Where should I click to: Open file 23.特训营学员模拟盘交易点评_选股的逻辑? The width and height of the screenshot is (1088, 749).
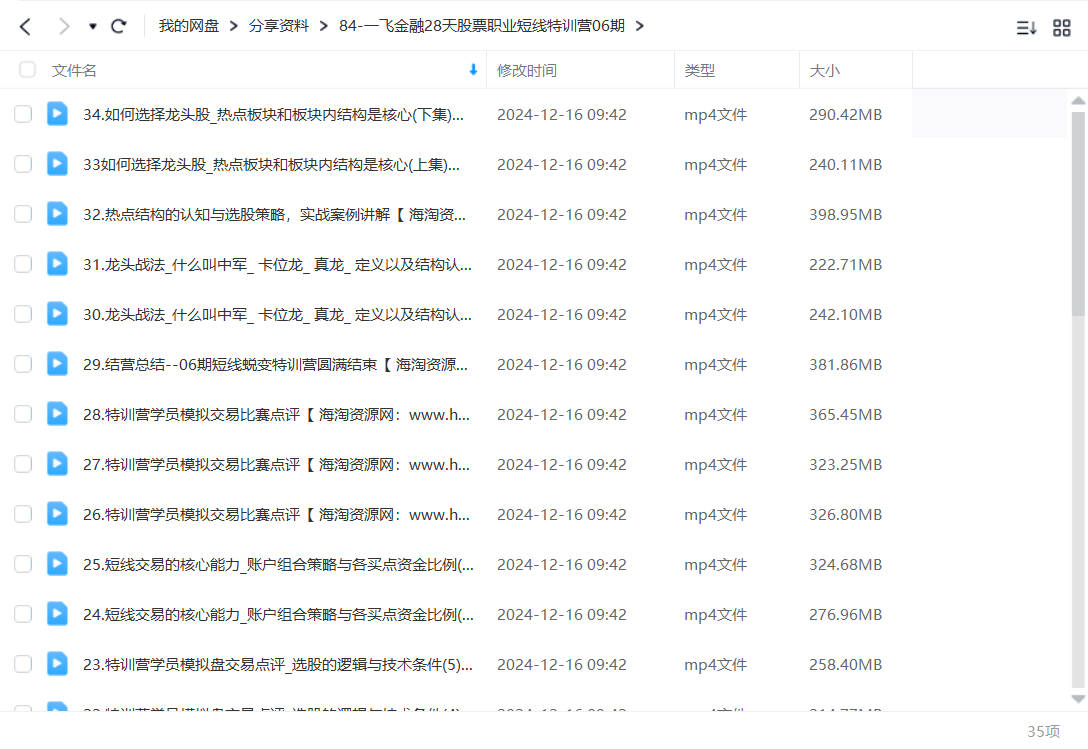[x=278, y=664]
